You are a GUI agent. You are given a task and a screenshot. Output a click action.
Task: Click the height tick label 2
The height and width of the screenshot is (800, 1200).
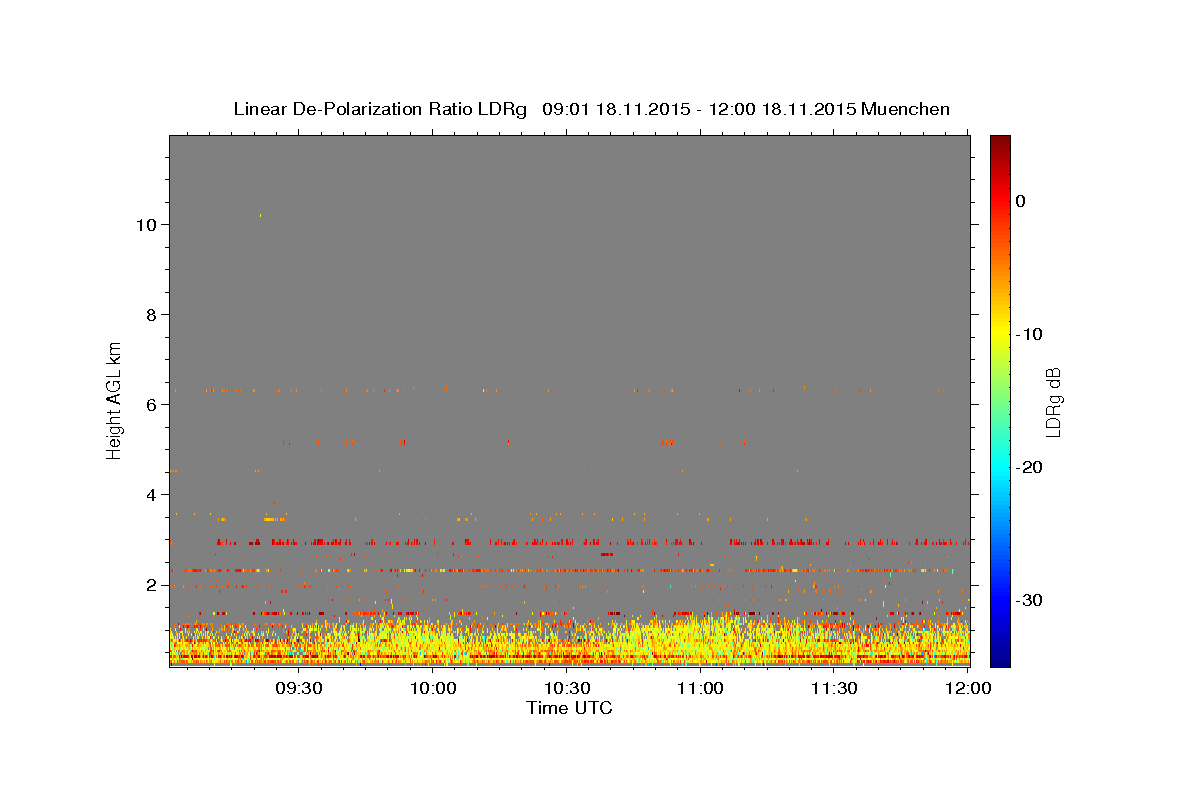(150, 584)
